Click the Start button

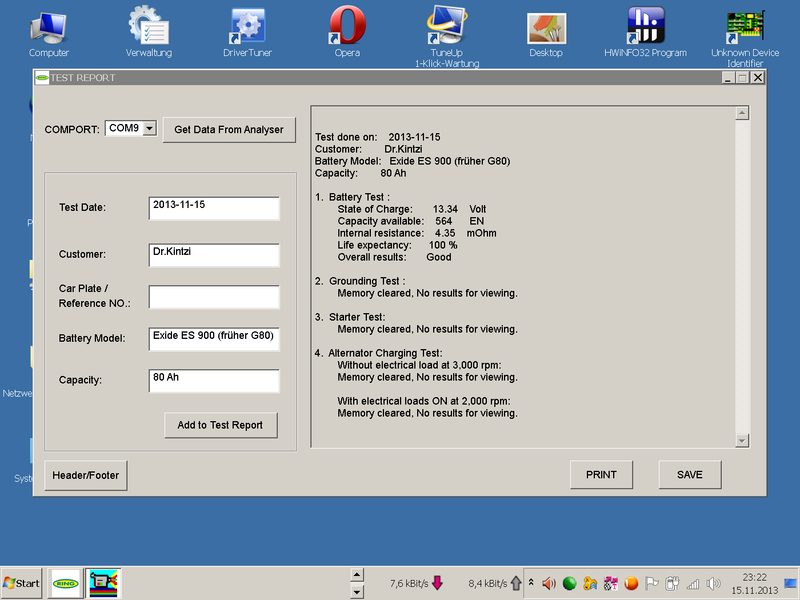click(x=22, y=582)
